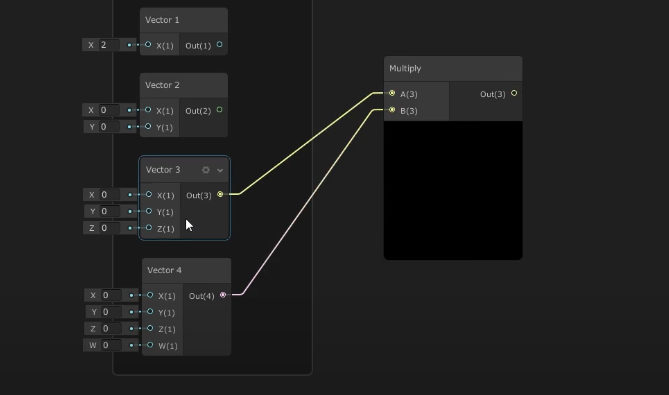Select the Vector 4 X(1) input port
This screenshot has width=669, height=395.
tap(150, 295)
